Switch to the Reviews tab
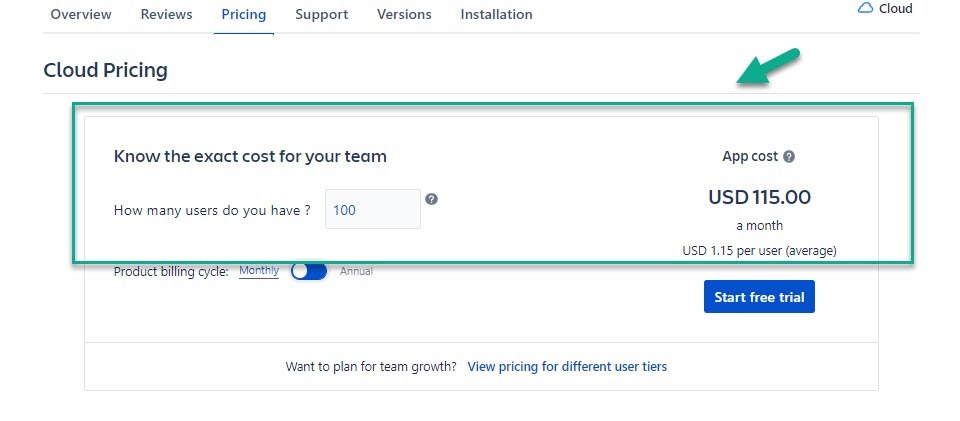The height and width of the screenshot is (421, 960). pos(167,15)
